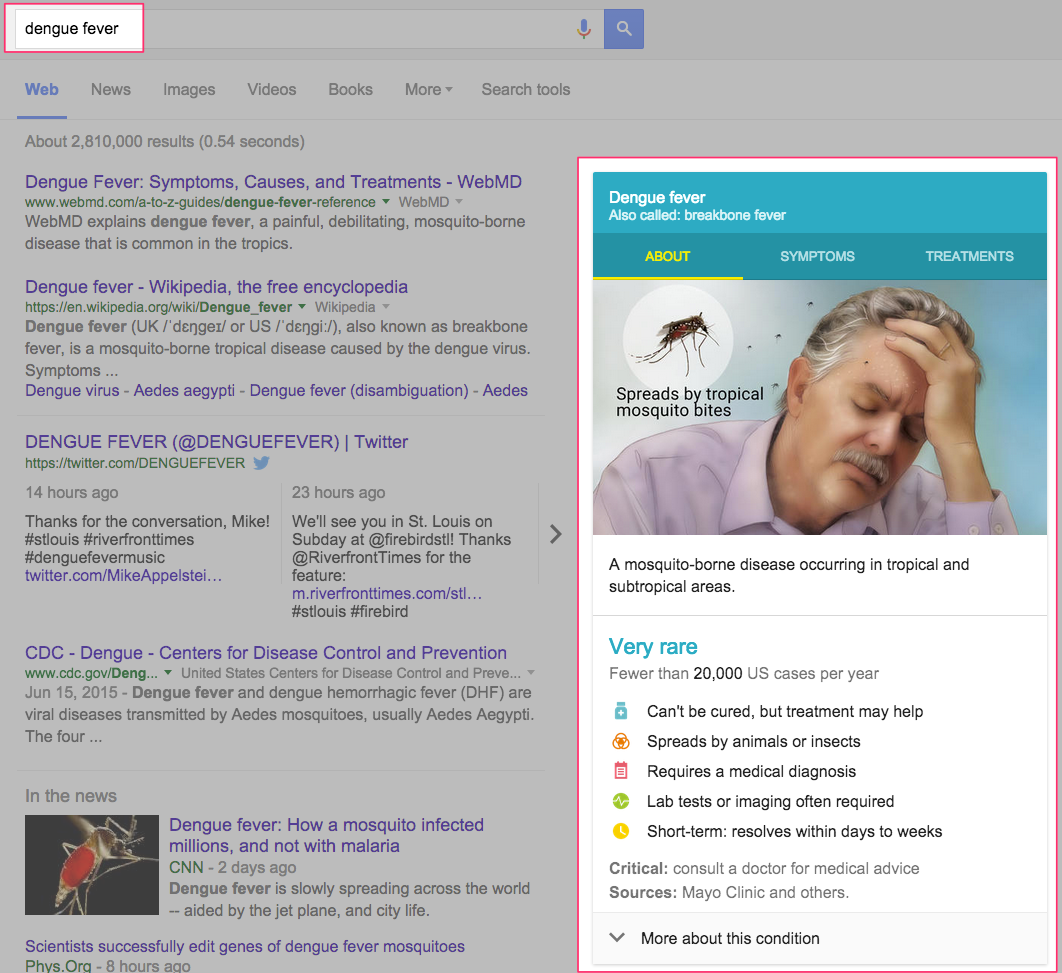Click the knowledge panel illustration of sick man

pos(820,407)
